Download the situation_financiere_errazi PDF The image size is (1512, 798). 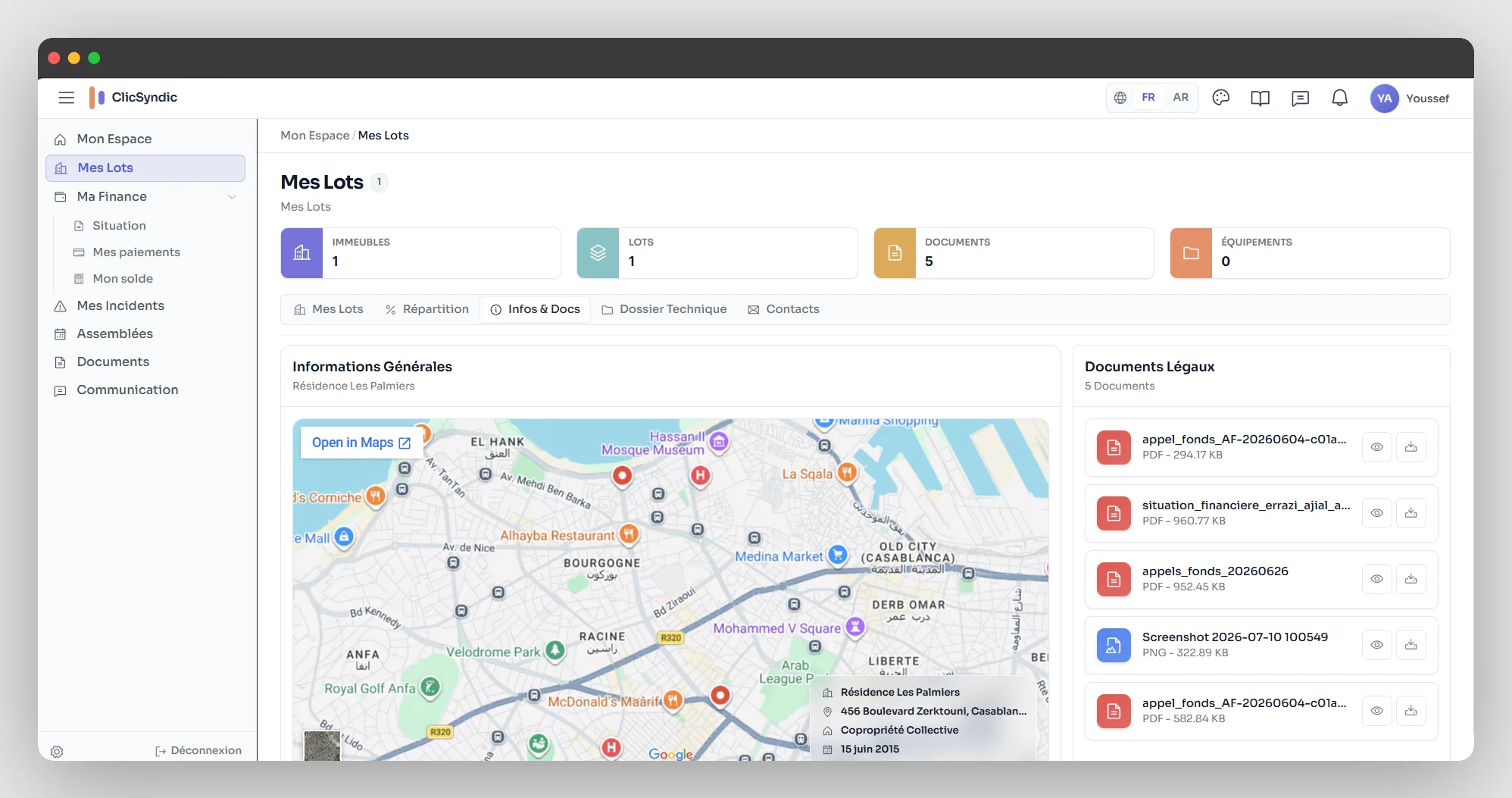[1411, 513]
